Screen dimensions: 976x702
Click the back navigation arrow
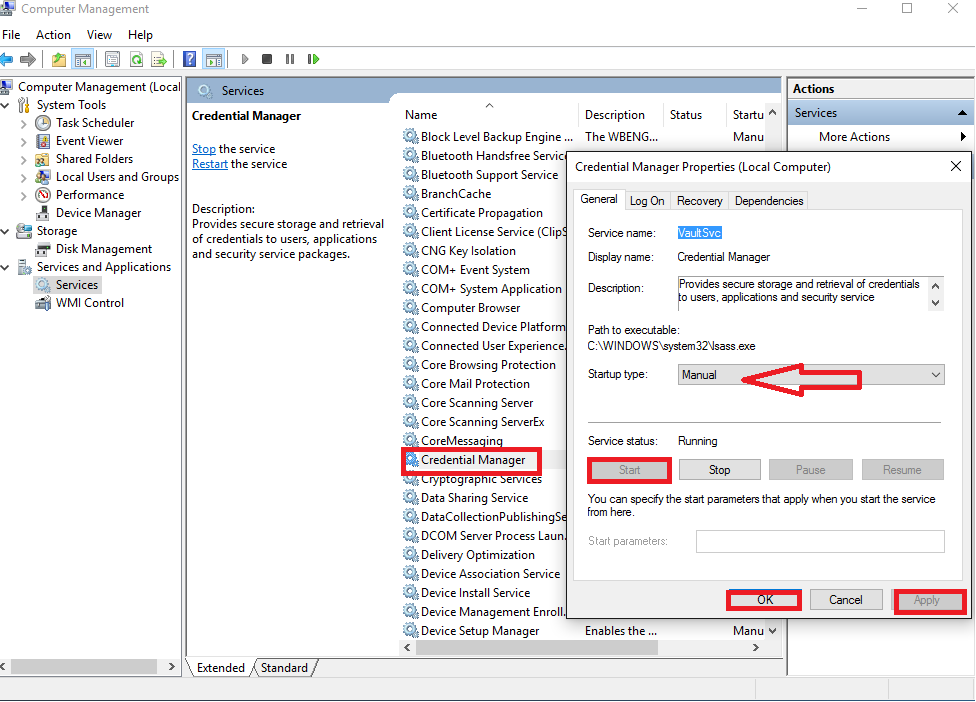(10, 59)
